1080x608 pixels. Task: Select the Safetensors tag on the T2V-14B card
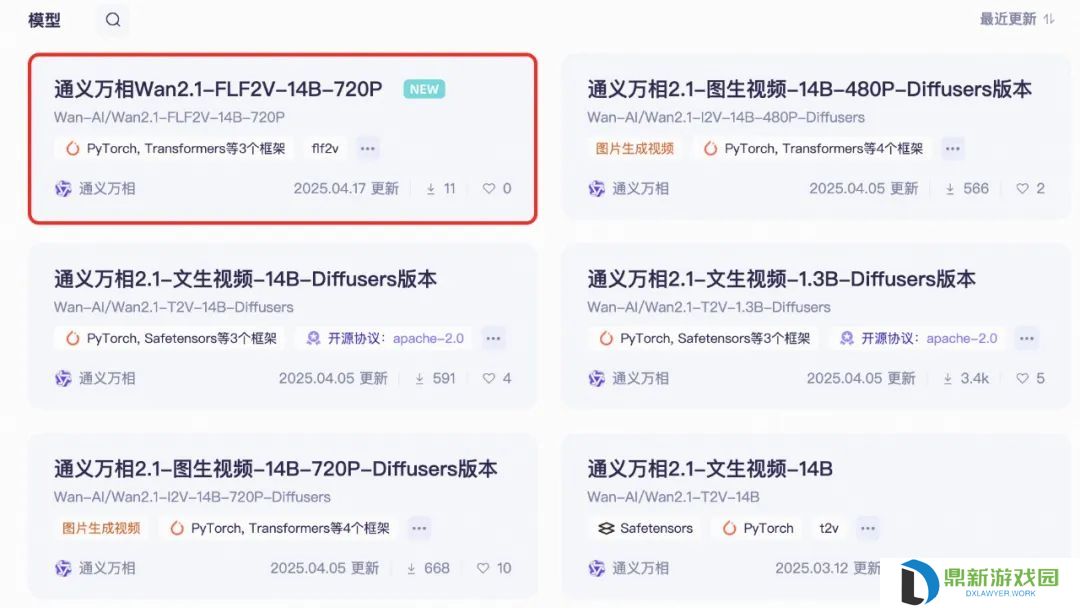(x=645, y=528)
